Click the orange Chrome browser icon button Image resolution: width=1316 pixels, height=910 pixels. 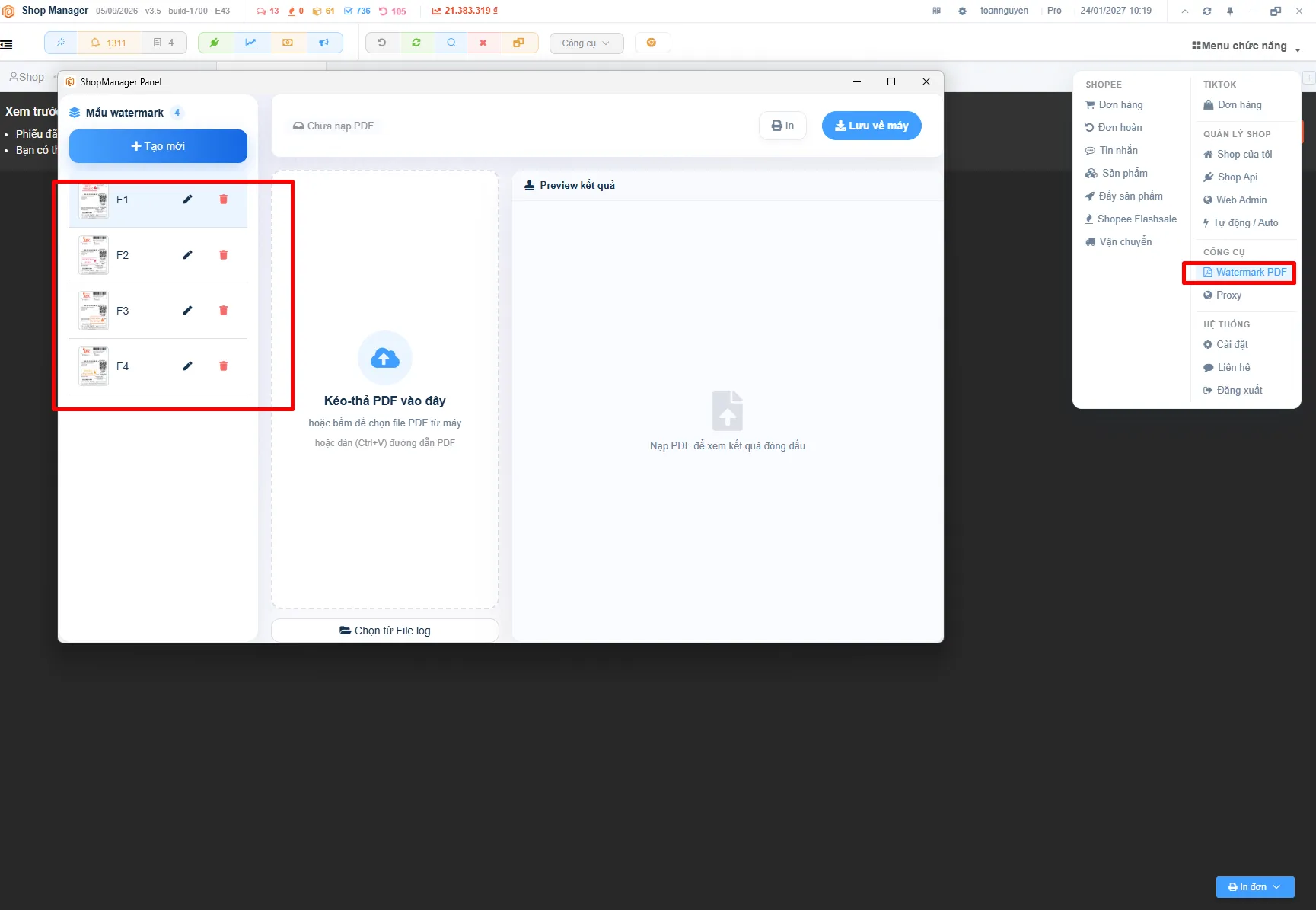[652, 43]
